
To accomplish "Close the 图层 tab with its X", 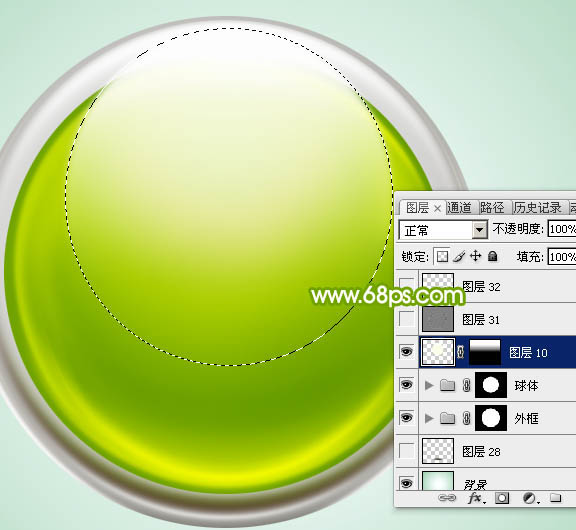I will (x=437, y=209).
